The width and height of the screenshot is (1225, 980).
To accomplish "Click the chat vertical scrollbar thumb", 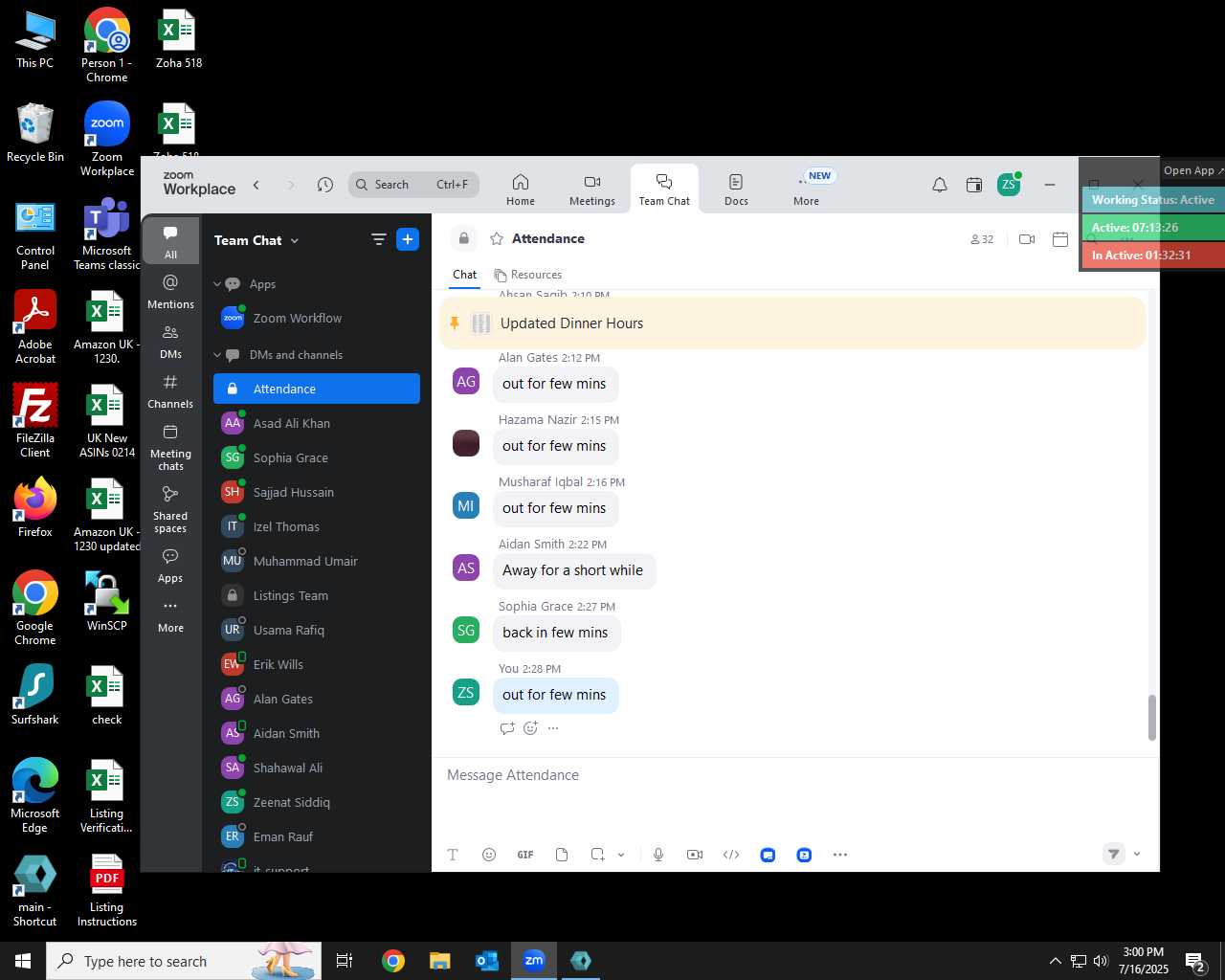I will click(1151, 718).
